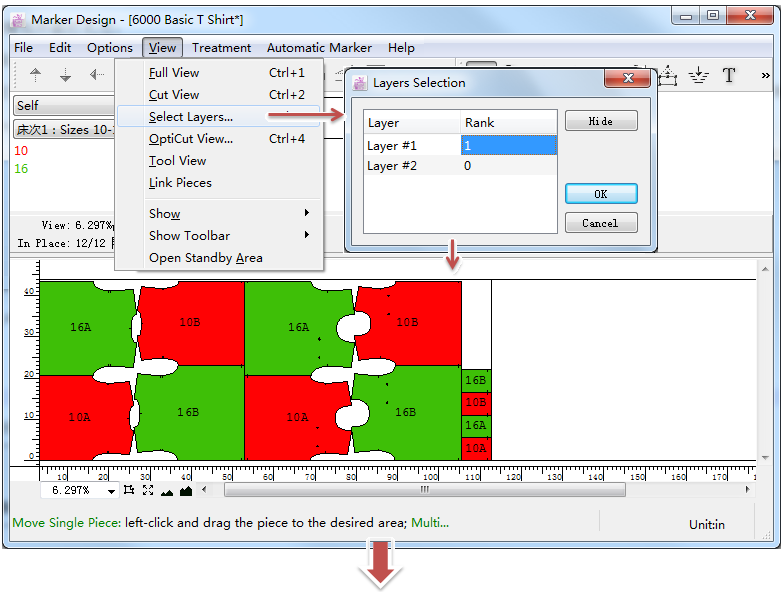
Task: Click the Rank field for Layer #2
Action: [x=508, y=166]
